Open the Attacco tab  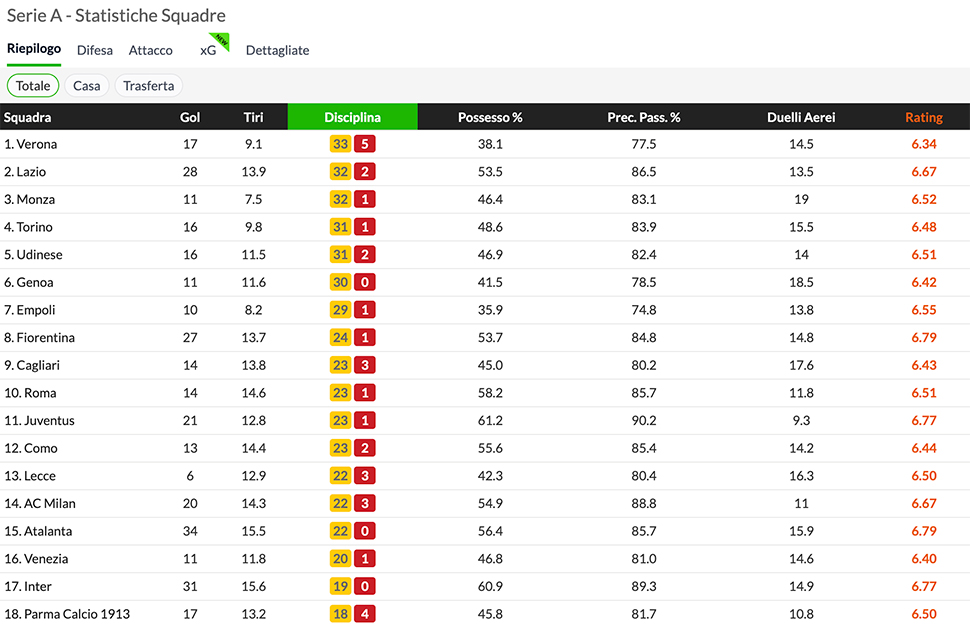[150, 50]
